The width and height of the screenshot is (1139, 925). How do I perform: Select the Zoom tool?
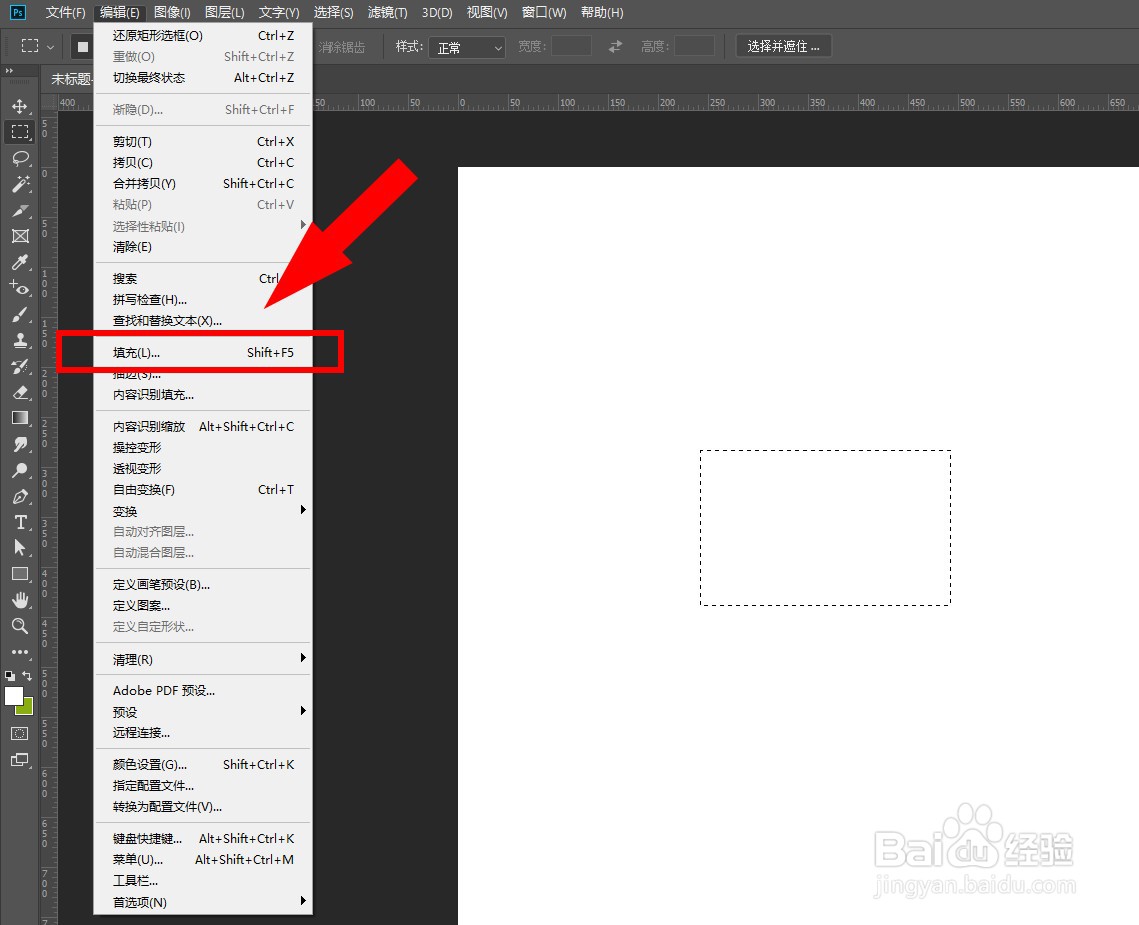point(20,626)
